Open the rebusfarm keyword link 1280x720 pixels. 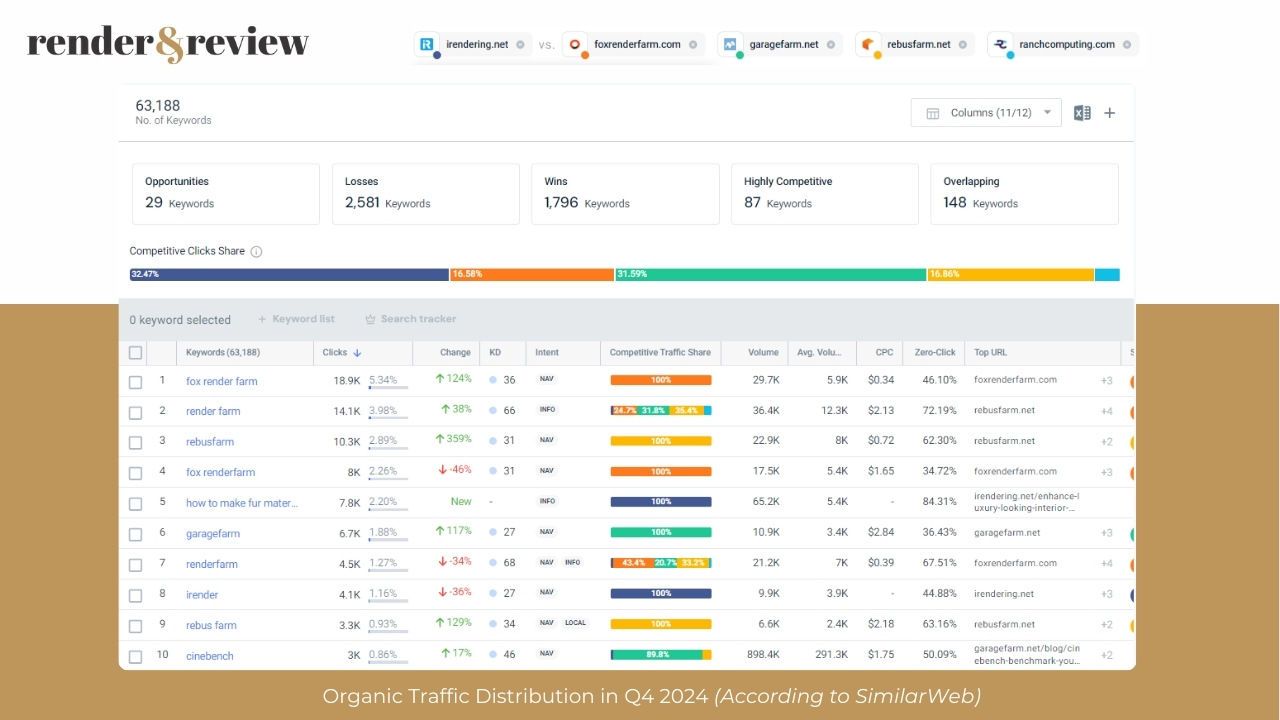pyautogui.click(x=210, y=442)
